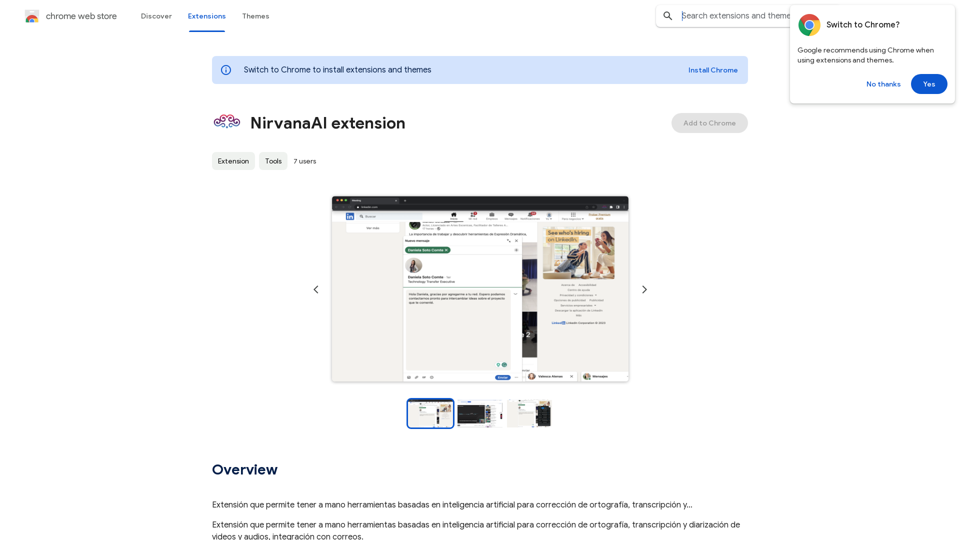Click the Extension category chip

point(233,161)
